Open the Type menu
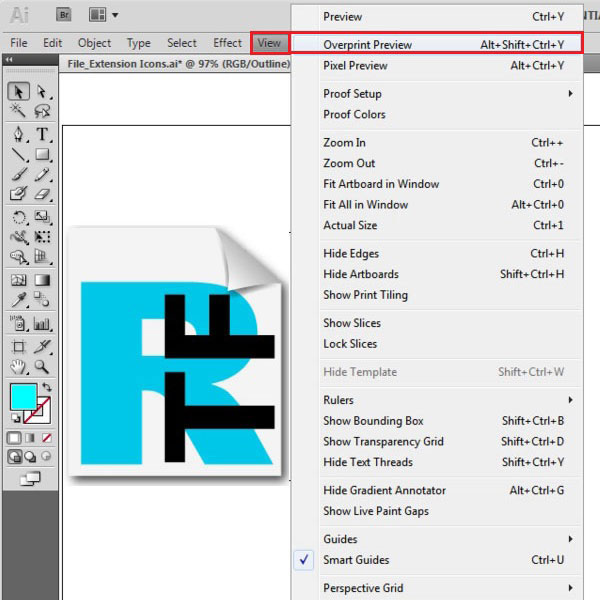This screenshot has height=600, width=600. coord(139,43)
